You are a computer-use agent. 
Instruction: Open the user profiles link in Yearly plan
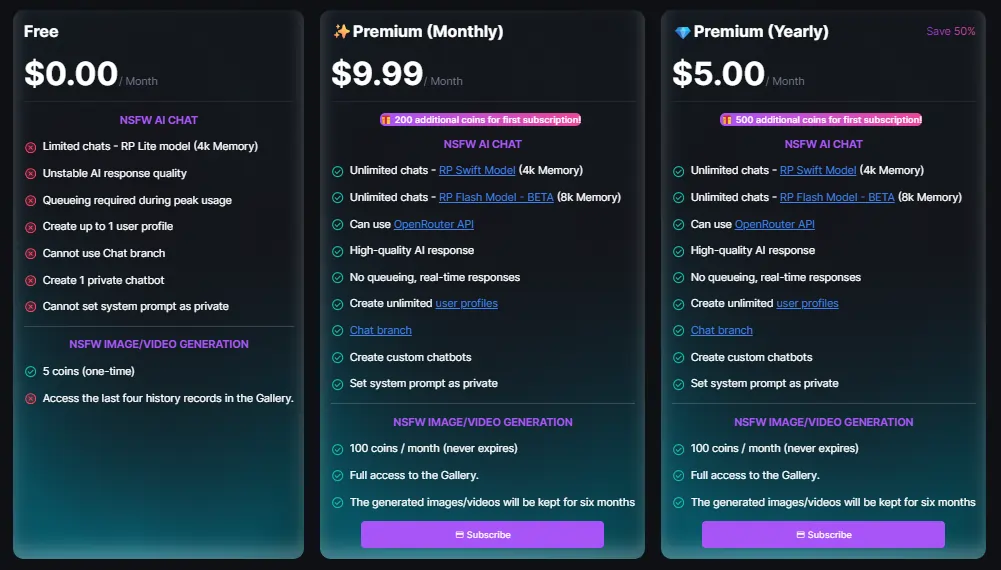coord(807,304)
